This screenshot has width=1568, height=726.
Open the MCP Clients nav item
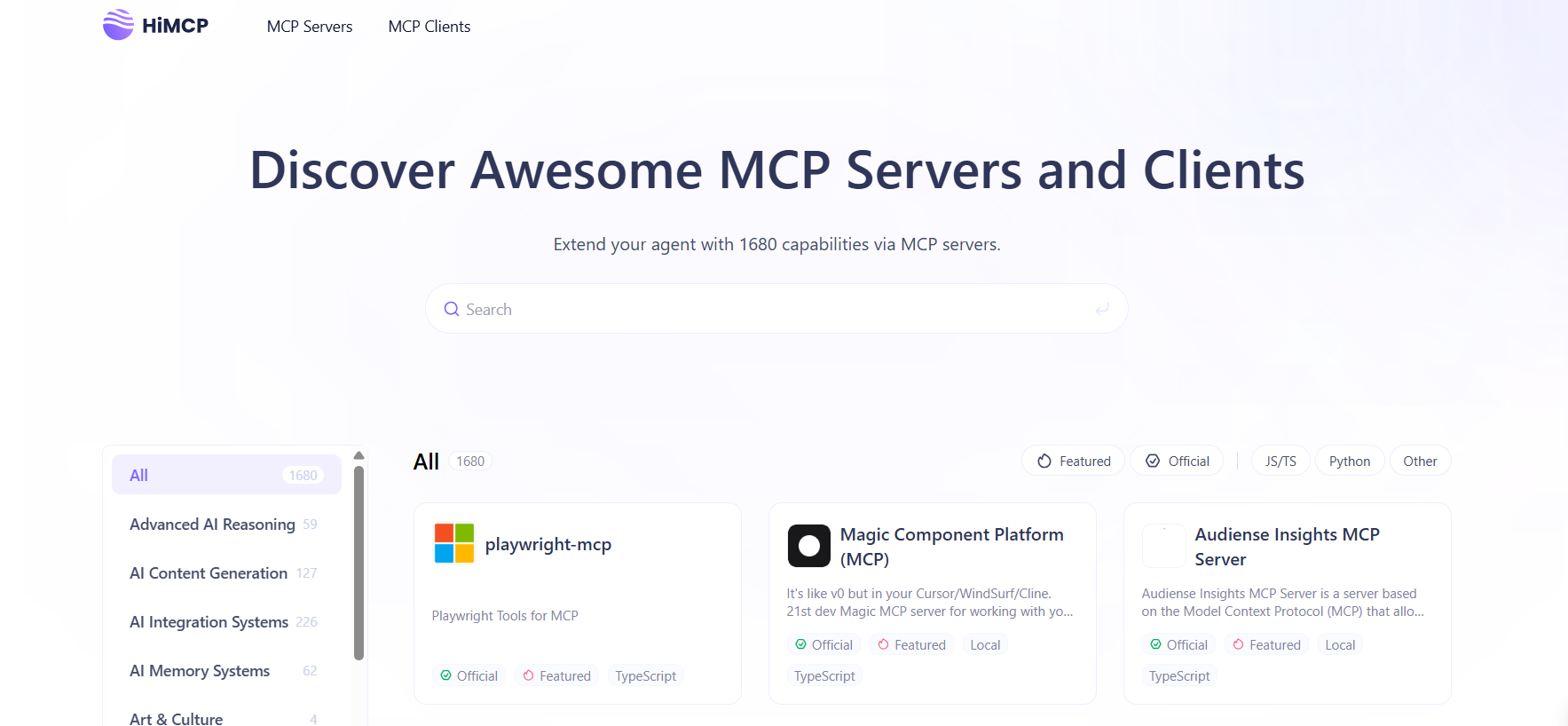click(429, 27)
